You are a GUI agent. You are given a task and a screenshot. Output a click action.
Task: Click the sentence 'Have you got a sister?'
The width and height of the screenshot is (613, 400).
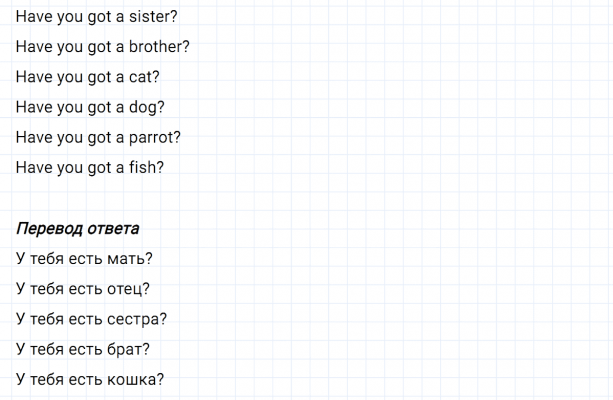click(x=95, y=16)
